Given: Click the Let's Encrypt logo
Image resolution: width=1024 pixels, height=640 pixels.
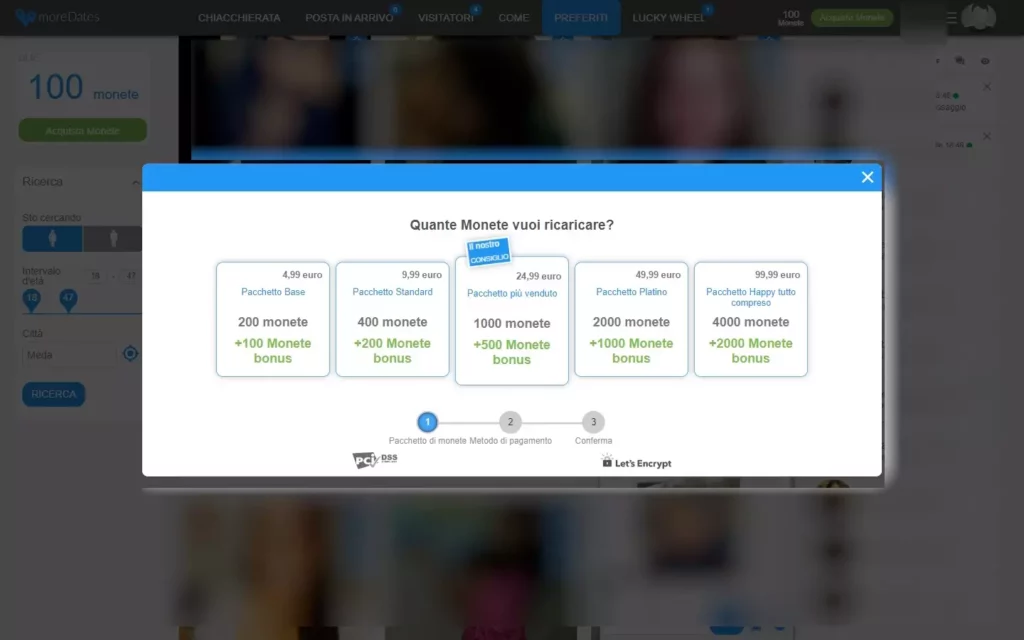Looking at the screenshot, I should point(636,462).
